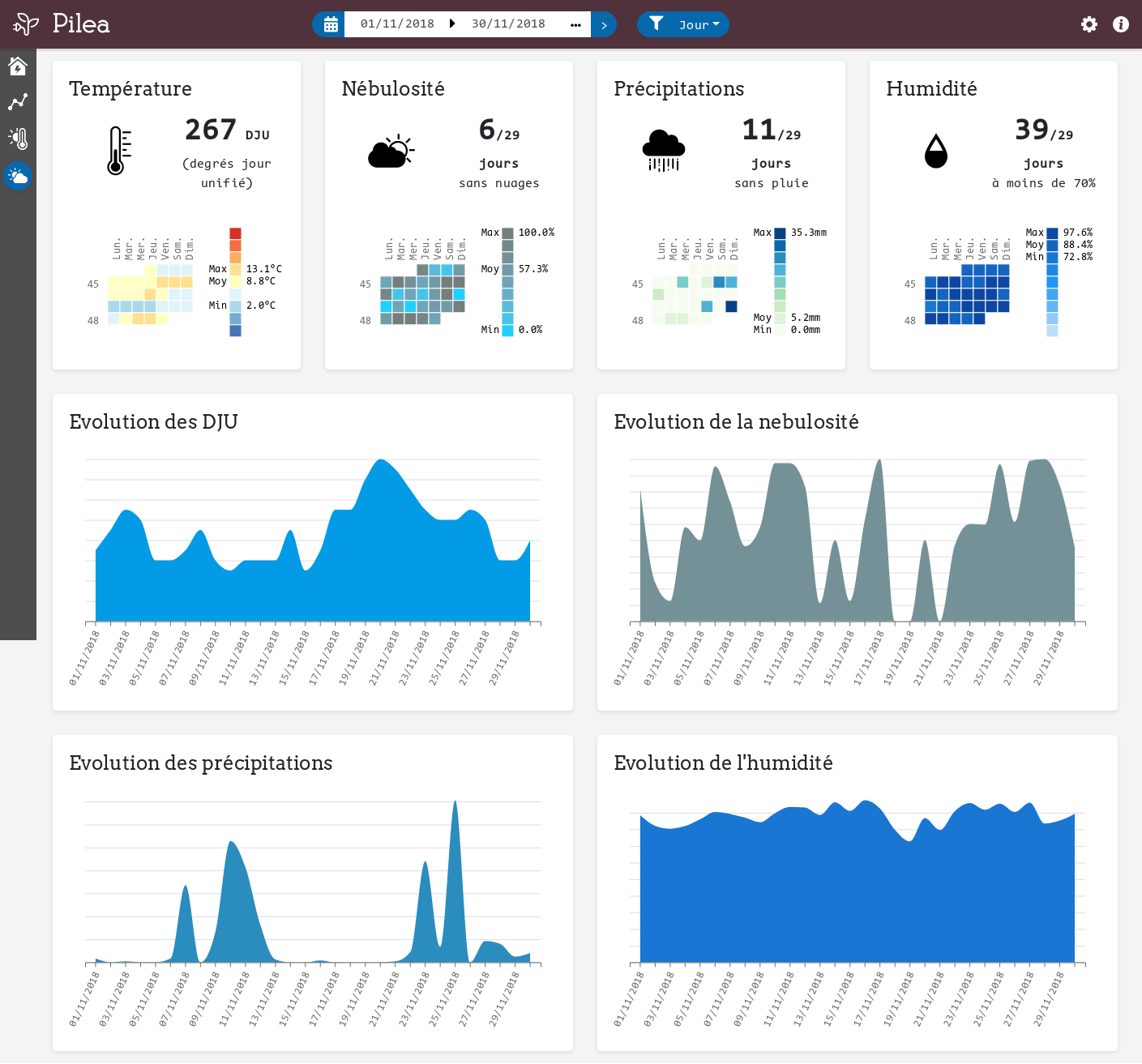Click the 2.0°C min temperature label
This screenshot has width=1142, height=1064.
(x=261, y=306)
